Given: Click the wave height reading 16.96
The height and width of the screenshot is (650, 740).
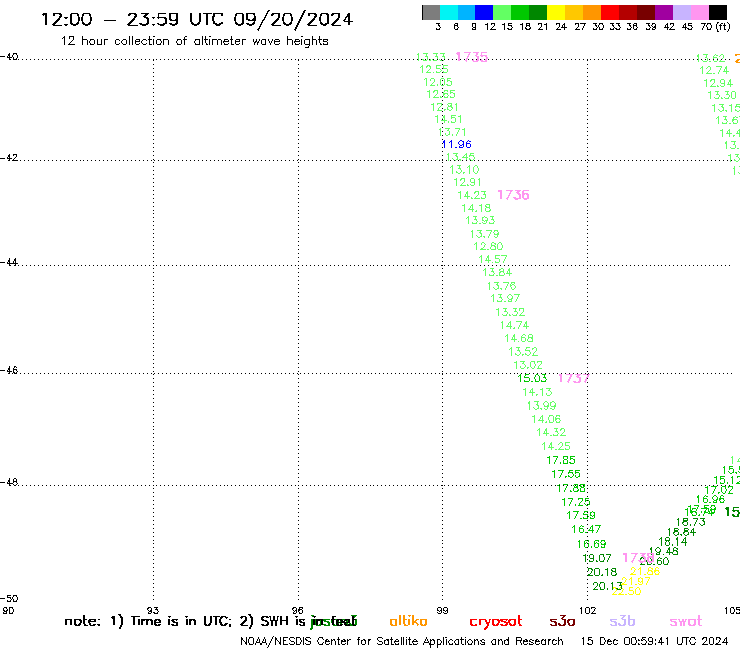Looking at the screenshot, I should click(710, 499).
